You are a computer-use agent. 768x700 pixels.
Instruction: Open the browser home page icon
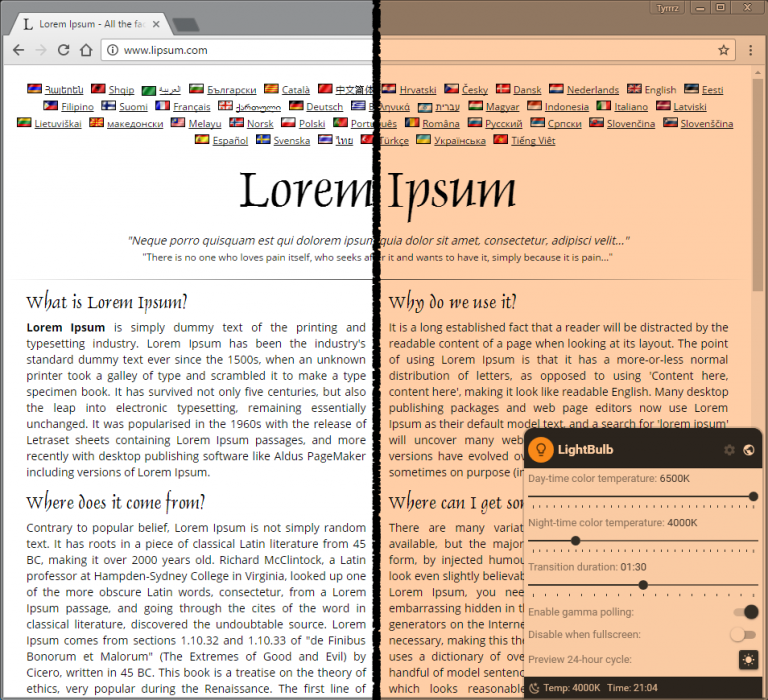(86, 50)
